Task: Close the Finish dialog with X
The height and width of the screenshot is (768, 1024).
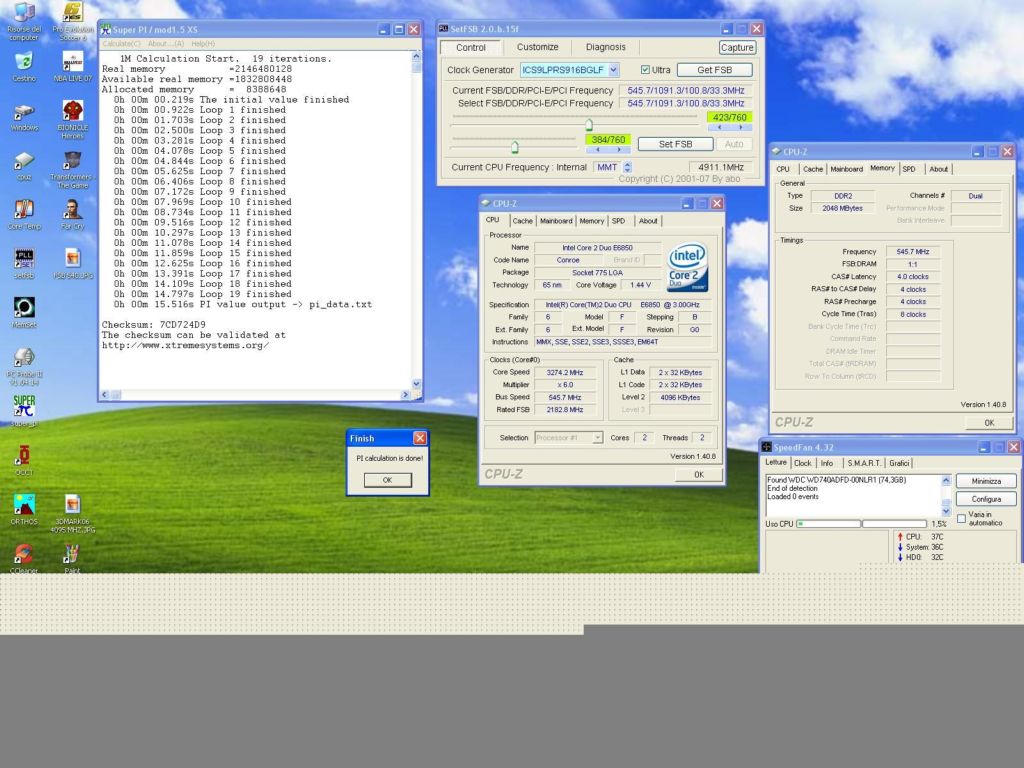Action: pos(419,438)
